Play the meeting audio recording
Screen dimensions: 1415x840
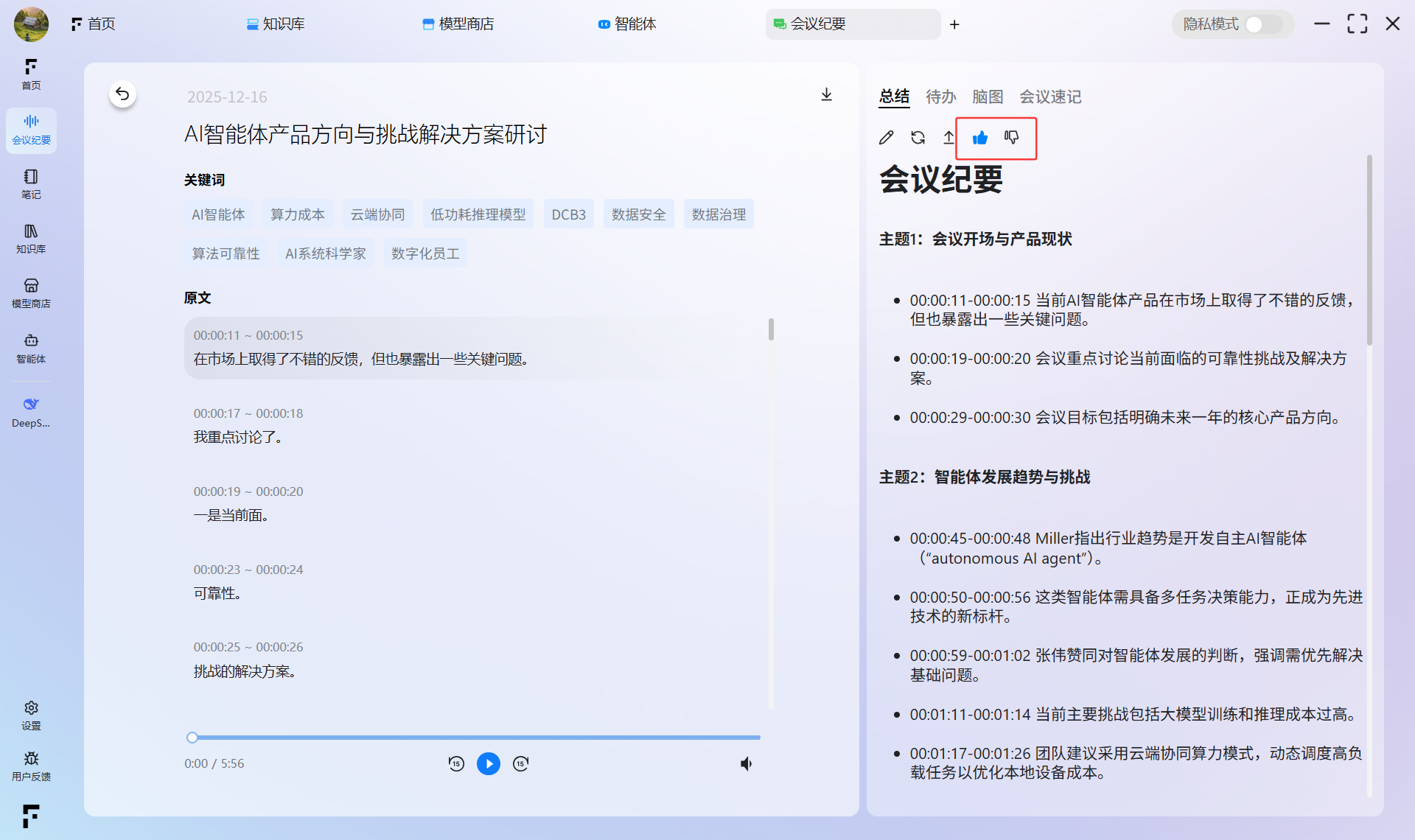click(488, 763)
